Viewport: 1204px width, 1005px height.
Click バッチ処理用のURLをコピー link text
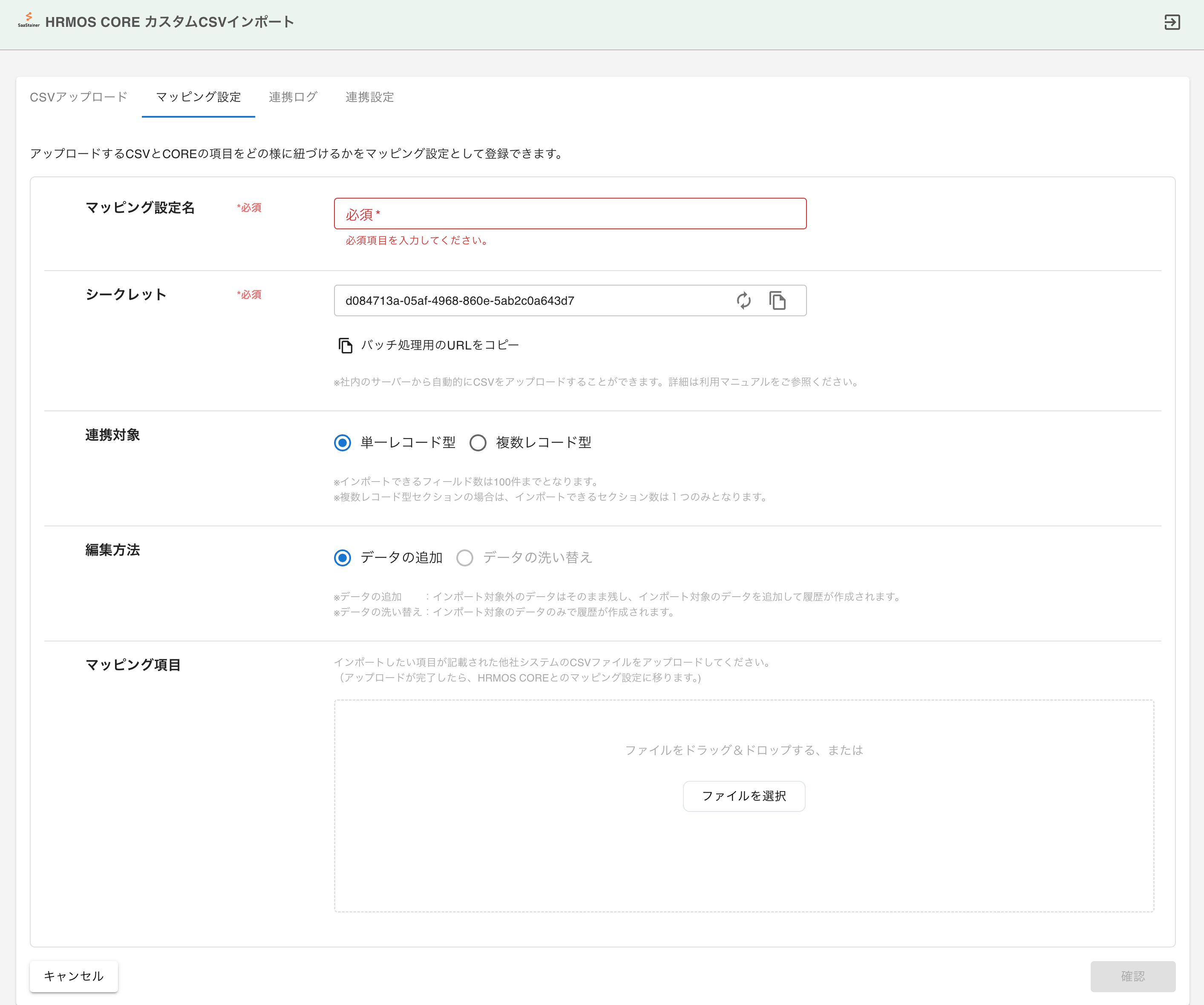coord(439,345)
